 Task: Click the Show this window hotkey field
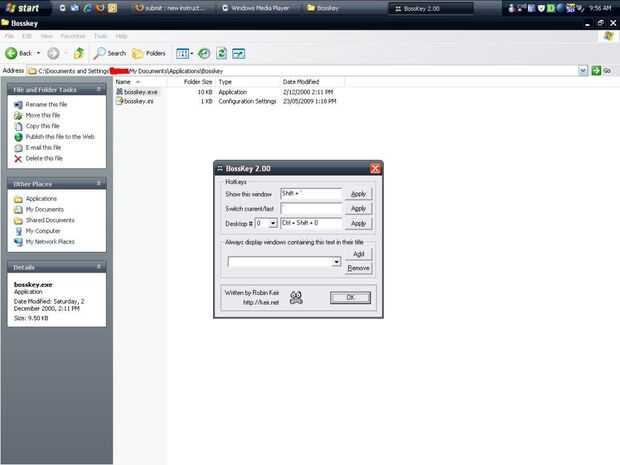[311, 194]
